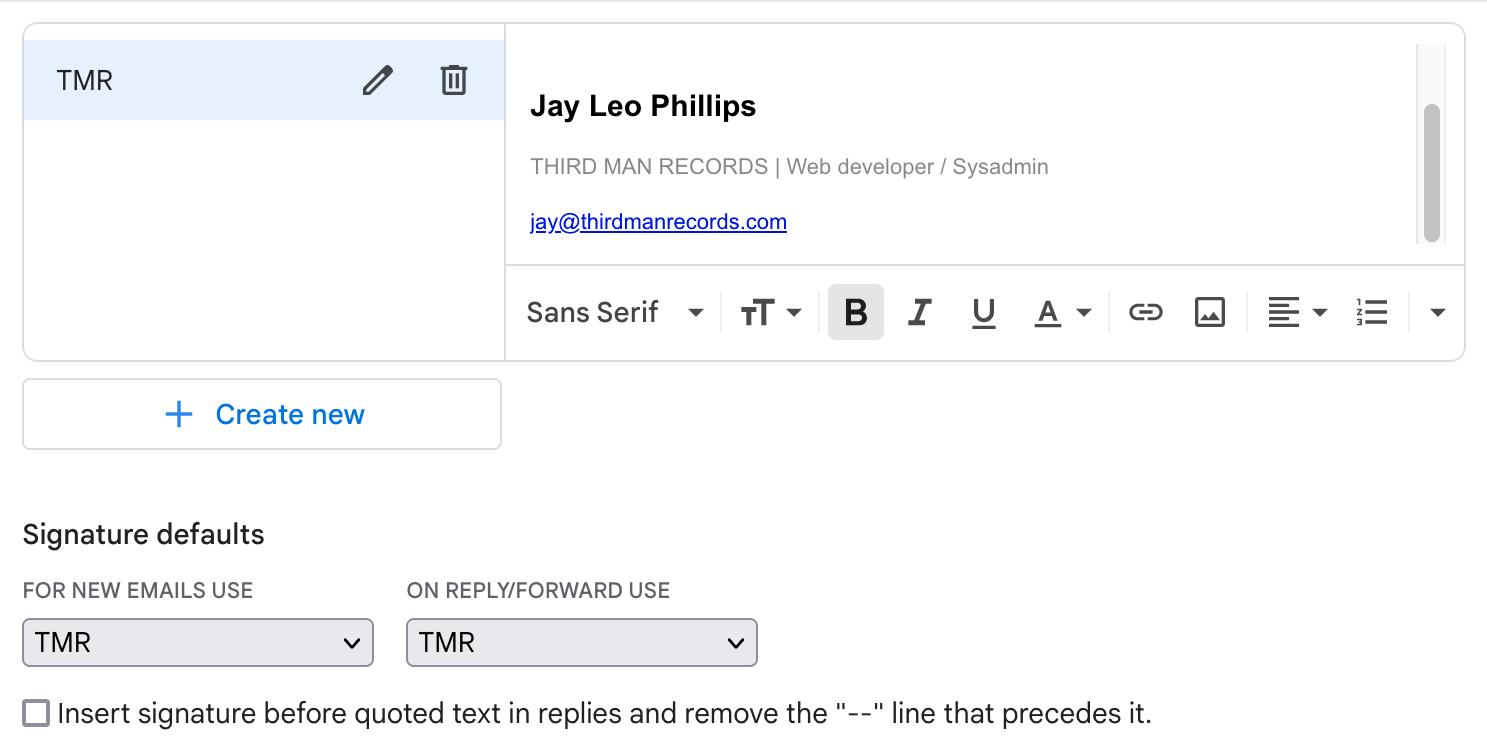Open the On Reply/Forward Use dropdown
Screen dimensions: 1487x748
coord(582,643)
